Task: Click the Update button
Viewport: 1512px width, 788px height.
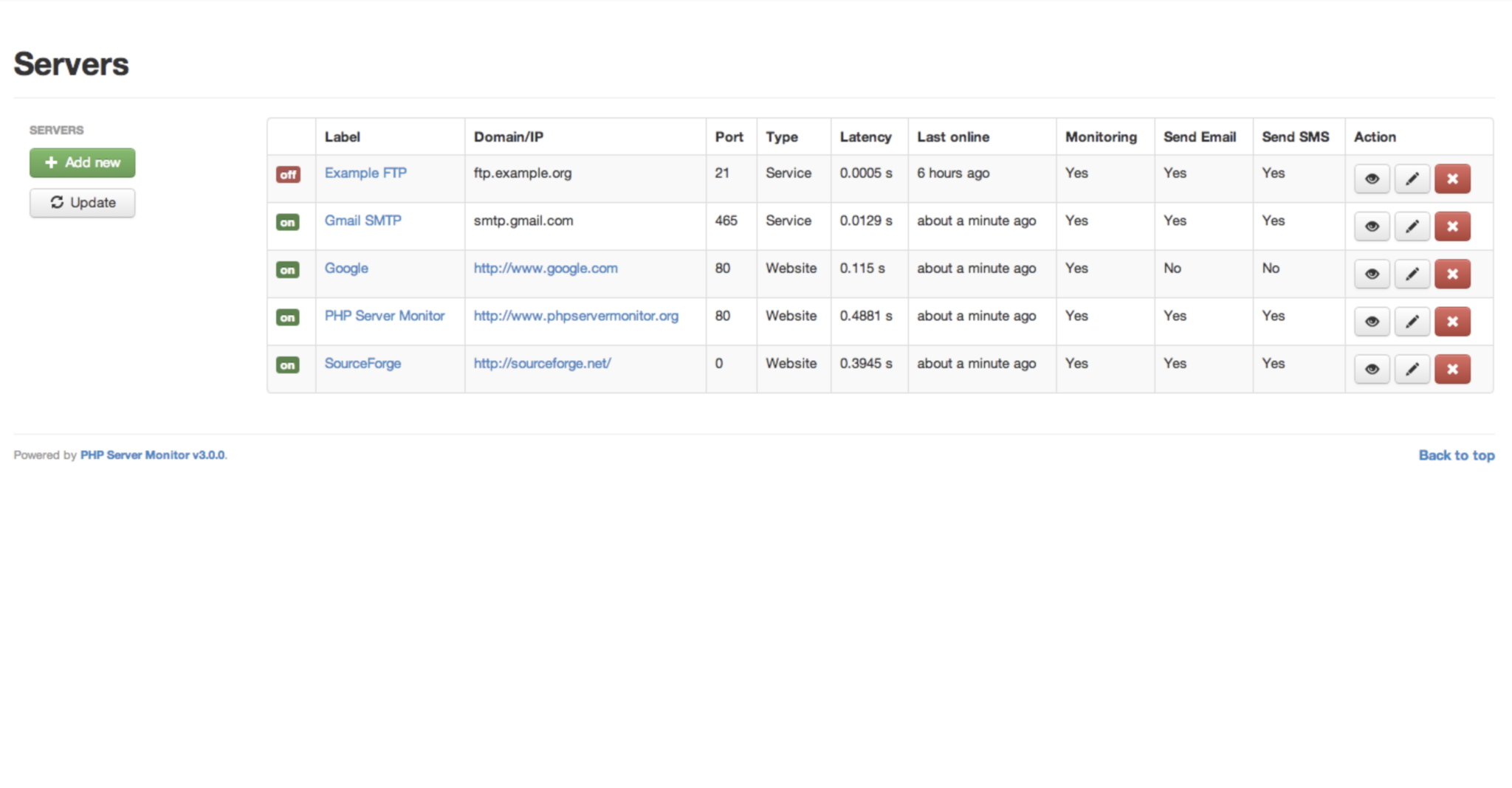Action: [x=82, y=202]
